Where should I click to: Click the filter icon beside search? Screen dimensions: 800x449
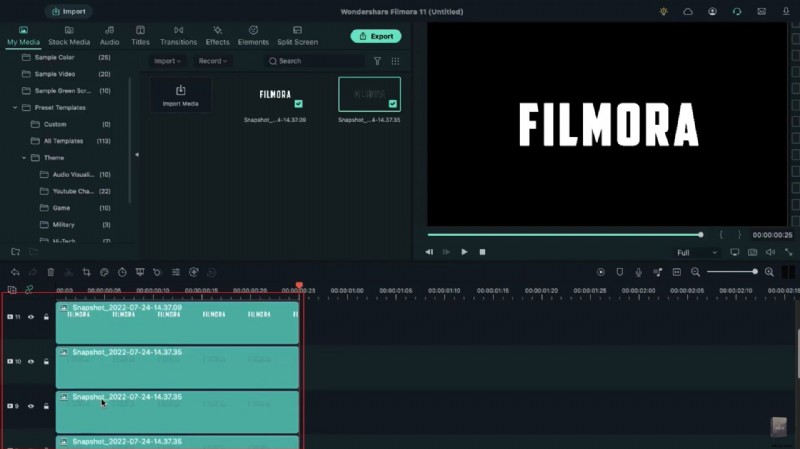pyautogui.click(x=377, y=61)
